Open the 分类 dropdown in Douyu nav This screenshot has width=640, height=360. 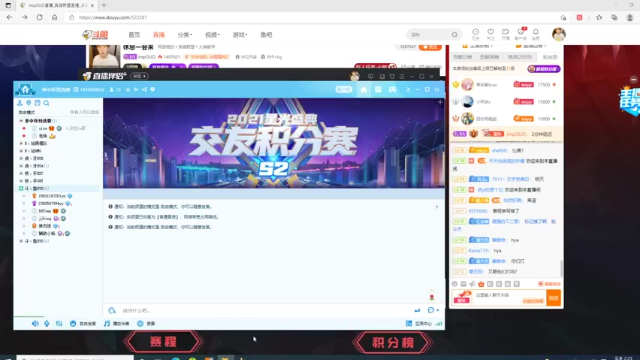coord(185,35)
